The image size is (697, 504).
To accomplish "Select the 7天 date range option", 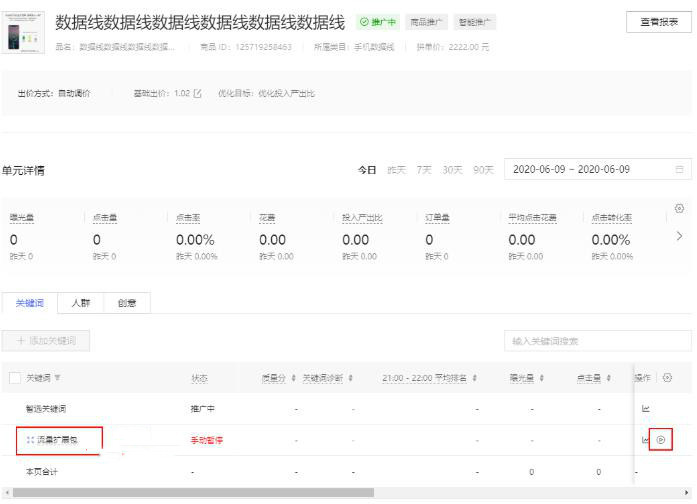I will [424, 170].
